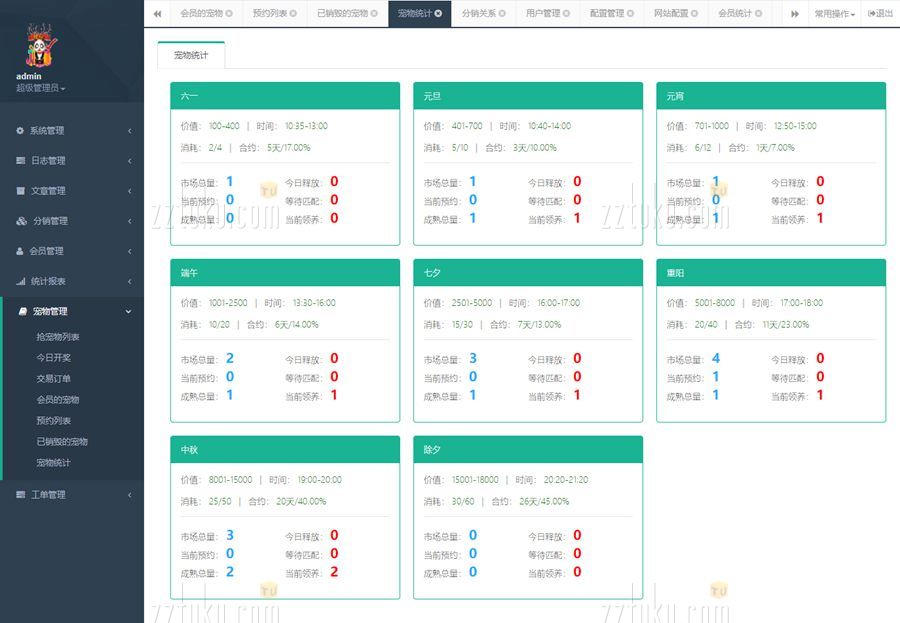The image size is (900, 623).
Task: Open 交易订单 in the sidebar
Action: [54, 379]
